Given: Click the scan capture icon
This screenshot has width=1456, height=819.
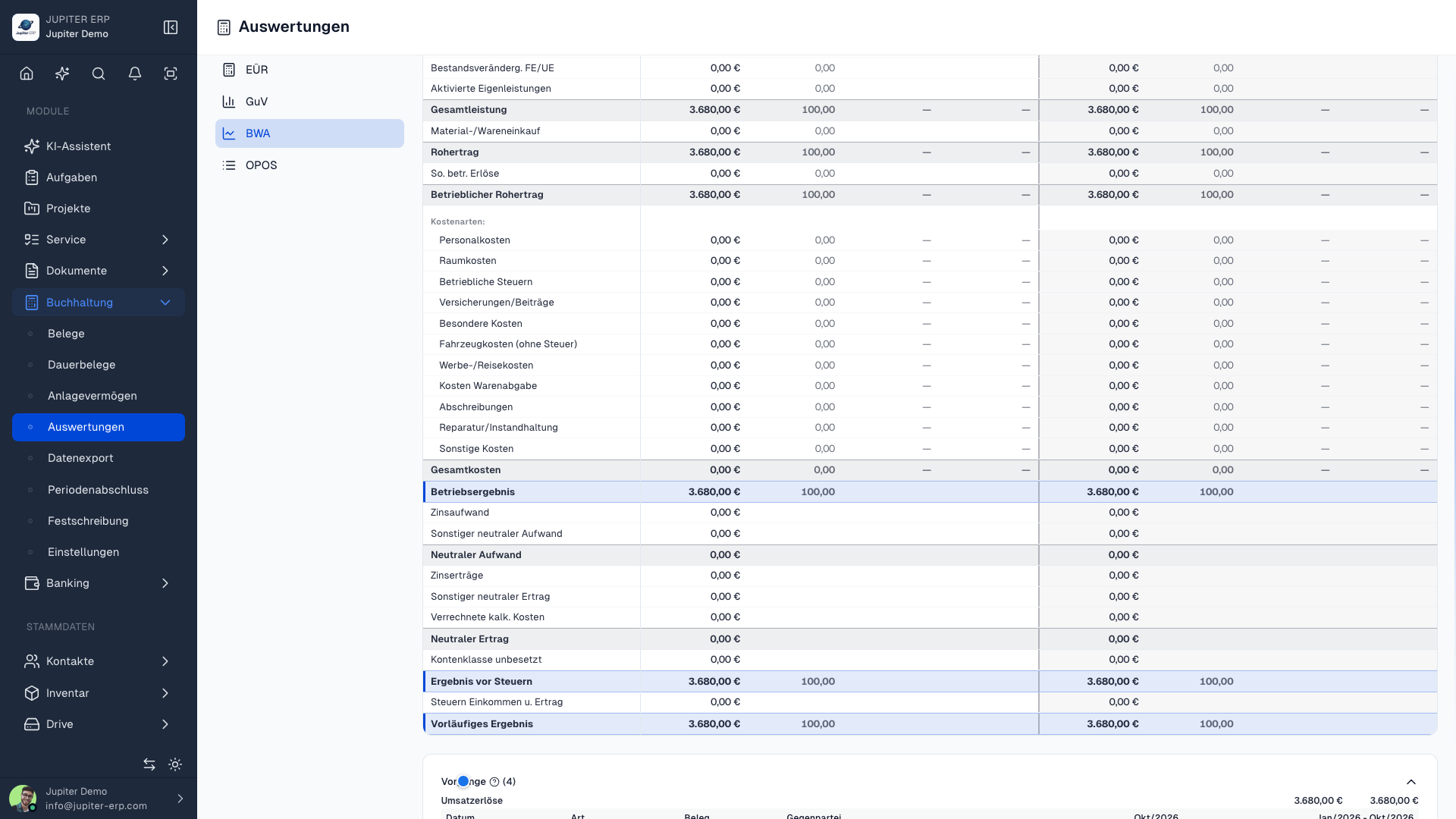Looking at the screenshot, I should (171, 74).
